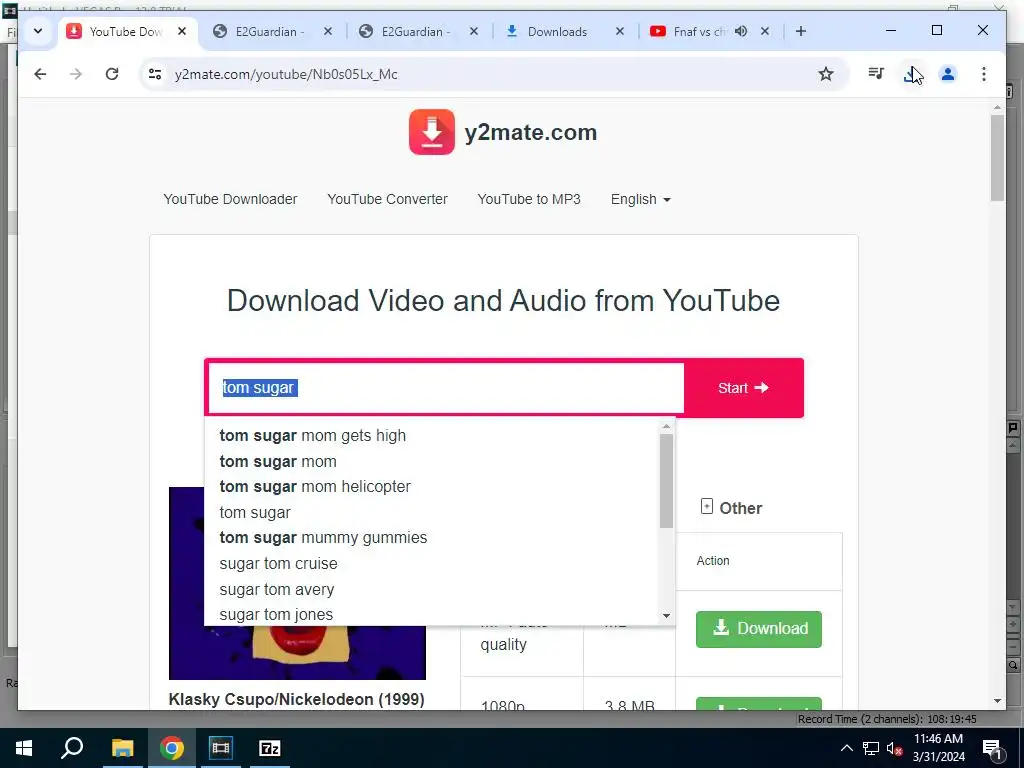Open the taskbar clock and date
Image resolution: width=1024 pixels, height=768 pixels.
[938, 748]
